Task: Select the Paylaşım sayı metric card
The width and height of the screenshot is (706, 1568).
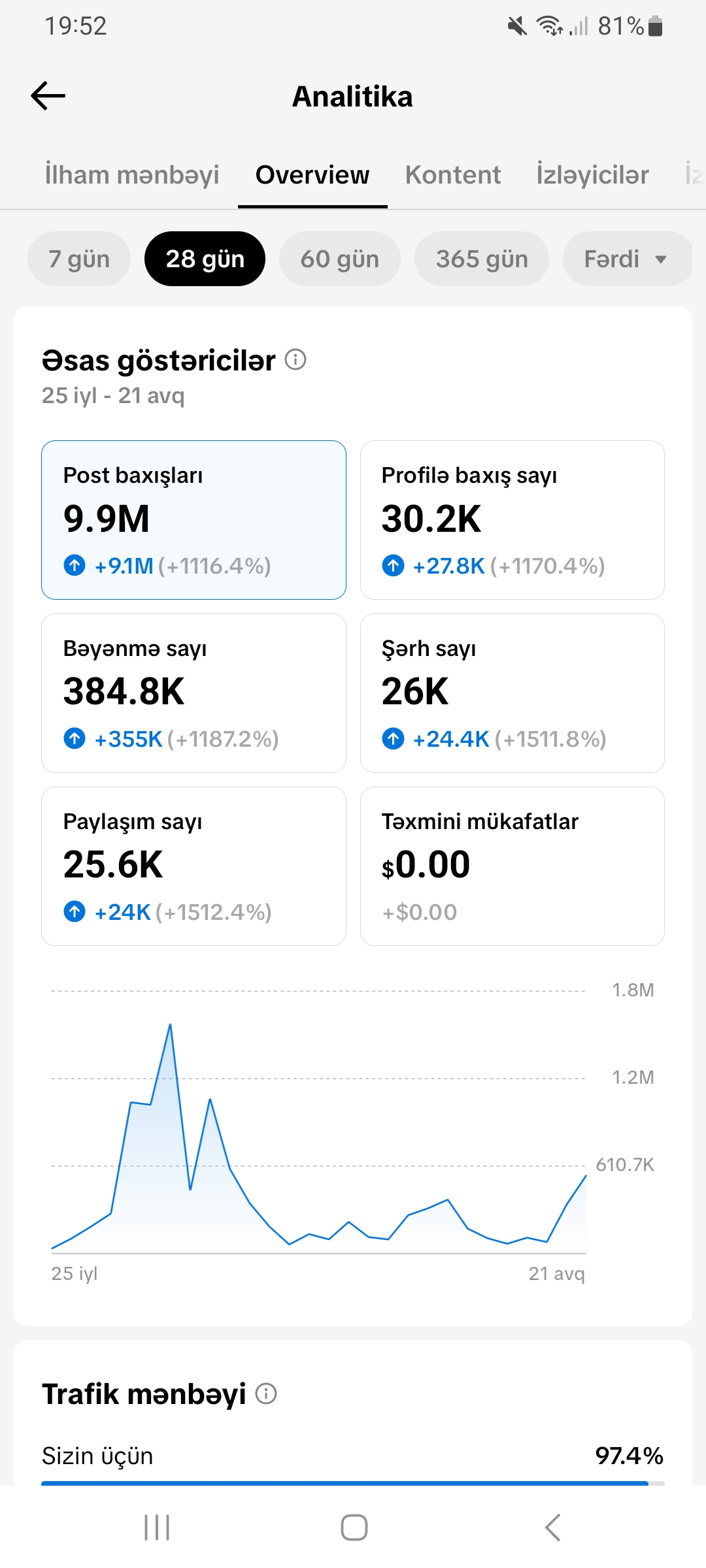Action: (193, 866)
